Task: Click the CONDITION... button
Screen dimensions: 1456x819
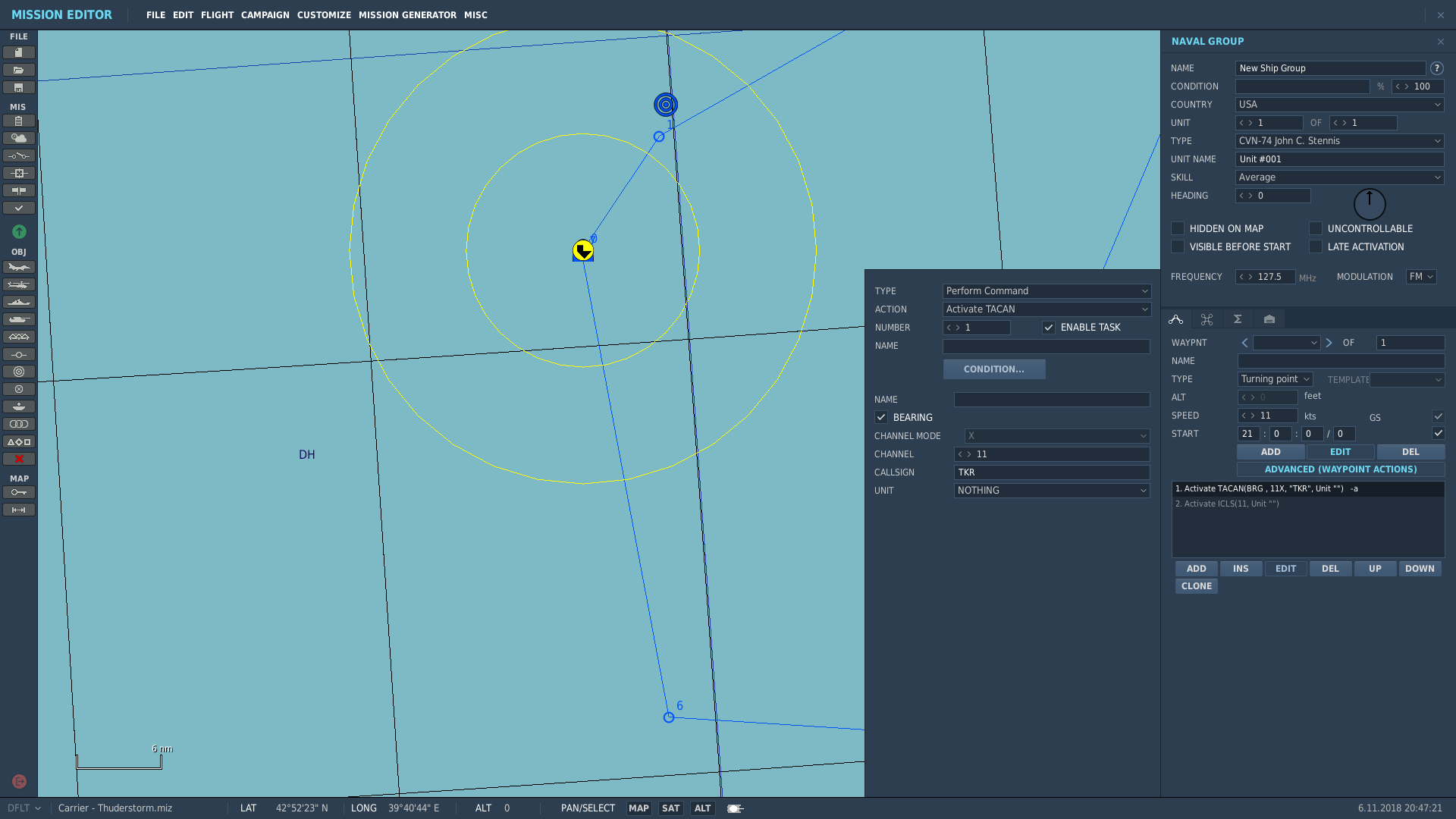Action: point(994,369)
